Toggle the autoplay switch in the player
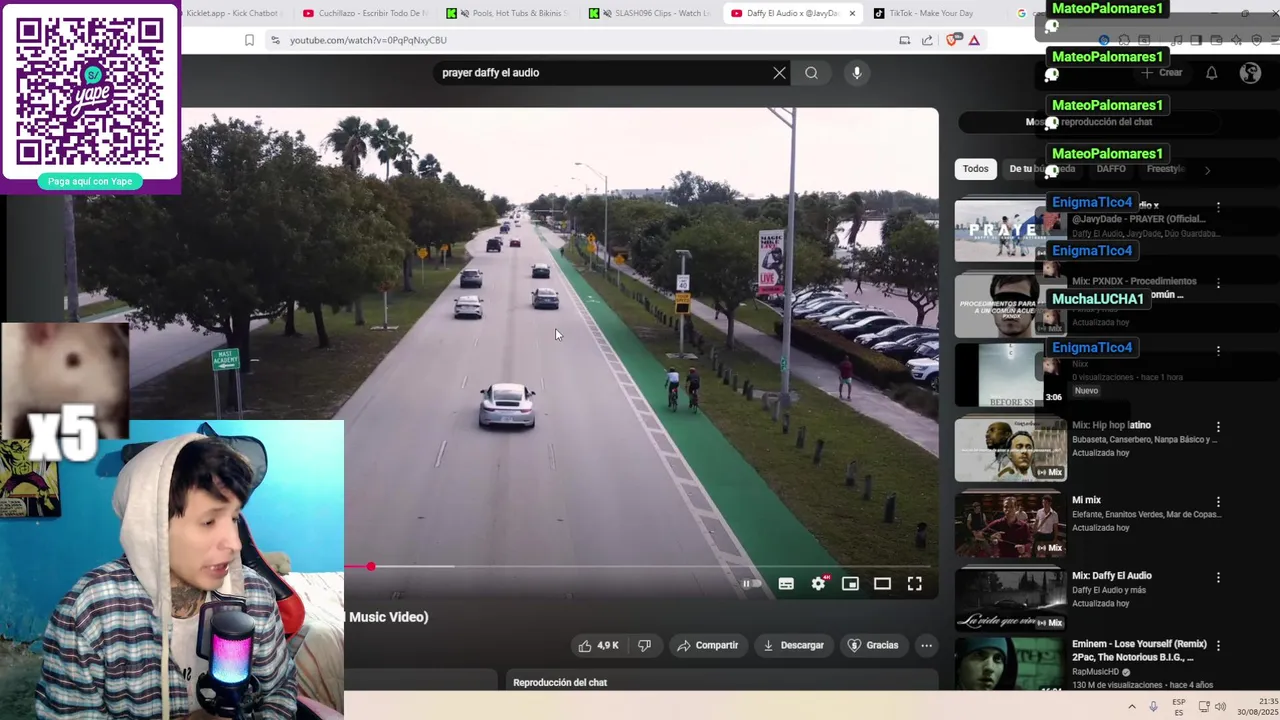 (750, 584)
